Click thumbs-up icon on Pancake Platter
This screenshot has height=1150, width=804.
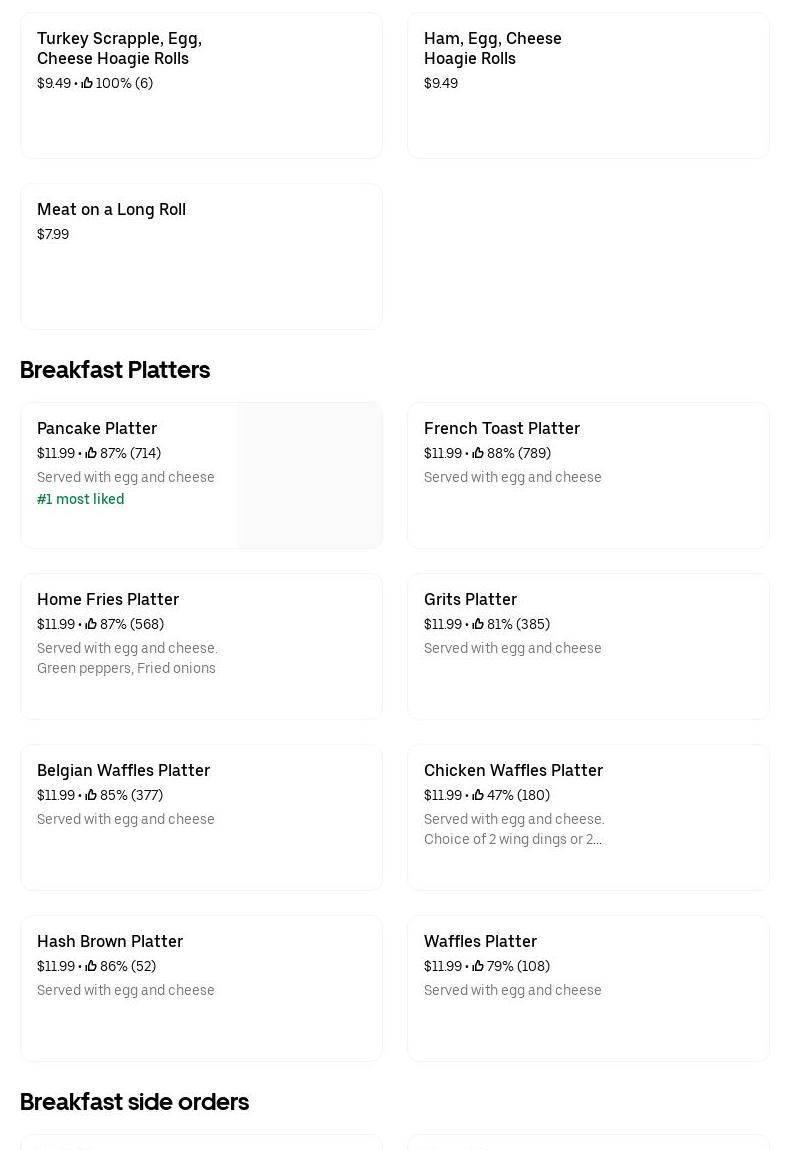(91, 453)
